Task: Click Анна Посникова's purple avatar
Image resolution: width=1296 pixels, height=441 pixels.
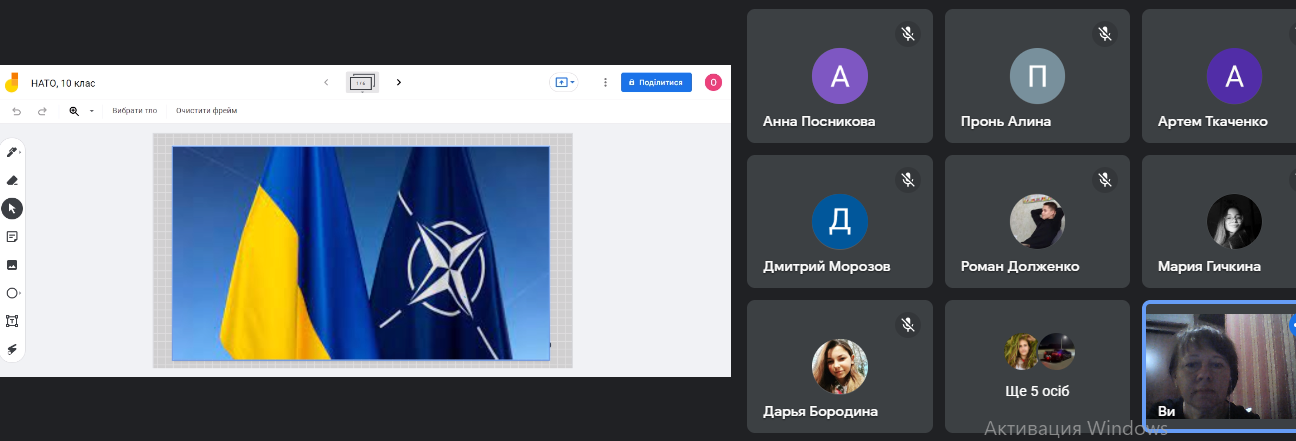Action: point(840,76)
